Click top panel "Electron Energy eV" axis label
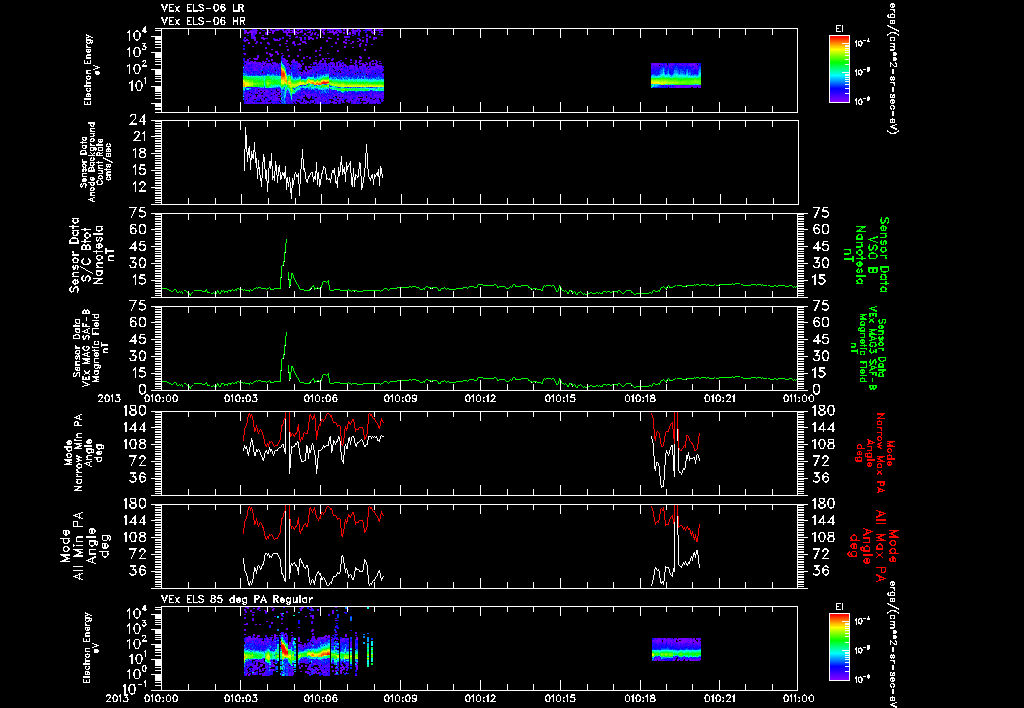 click(91, 70)
